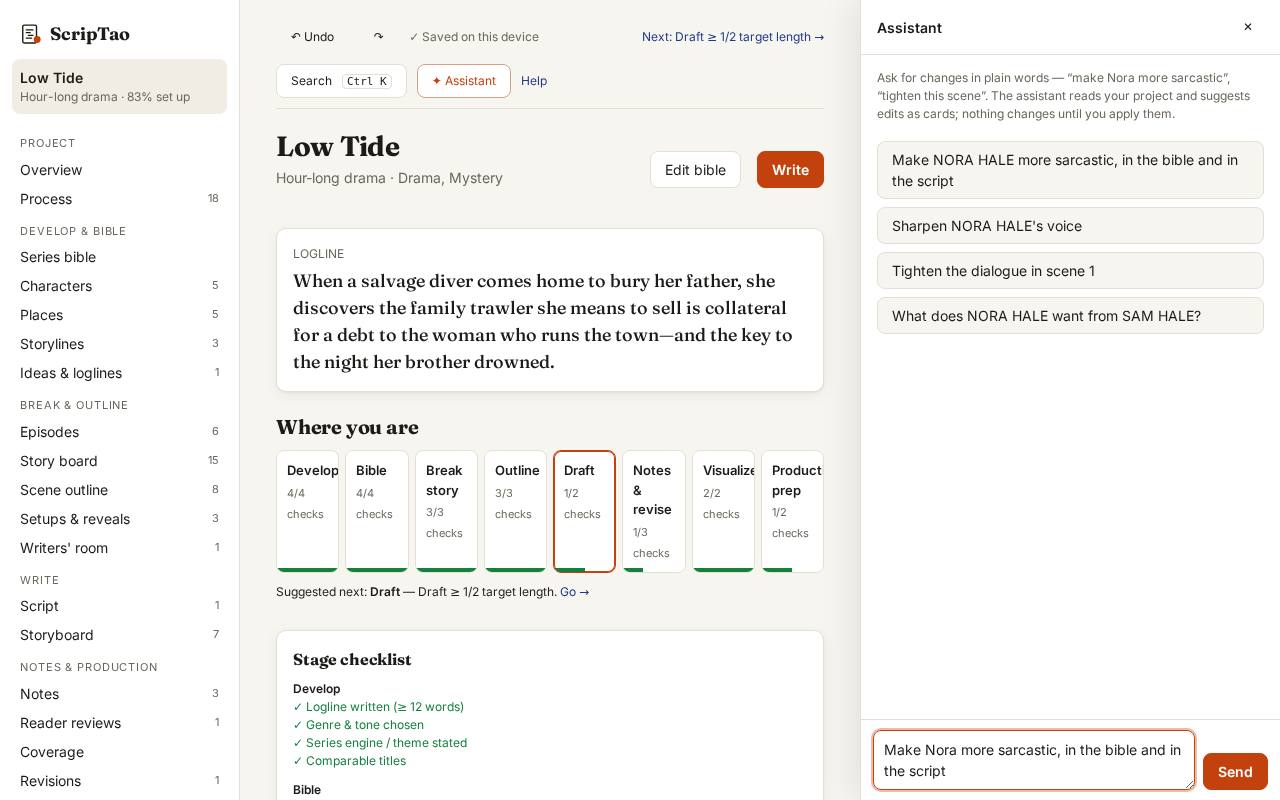1280x800 pixels.
Task: Click the 'Saved on this device' status
Action: click(474, 37)
